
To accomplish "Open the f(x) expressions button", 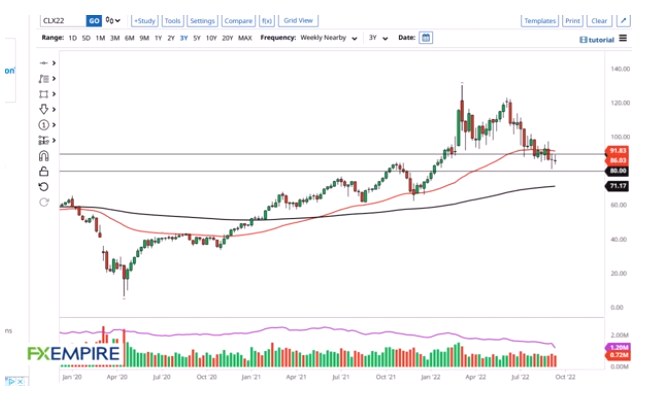I will click(267, 20).
